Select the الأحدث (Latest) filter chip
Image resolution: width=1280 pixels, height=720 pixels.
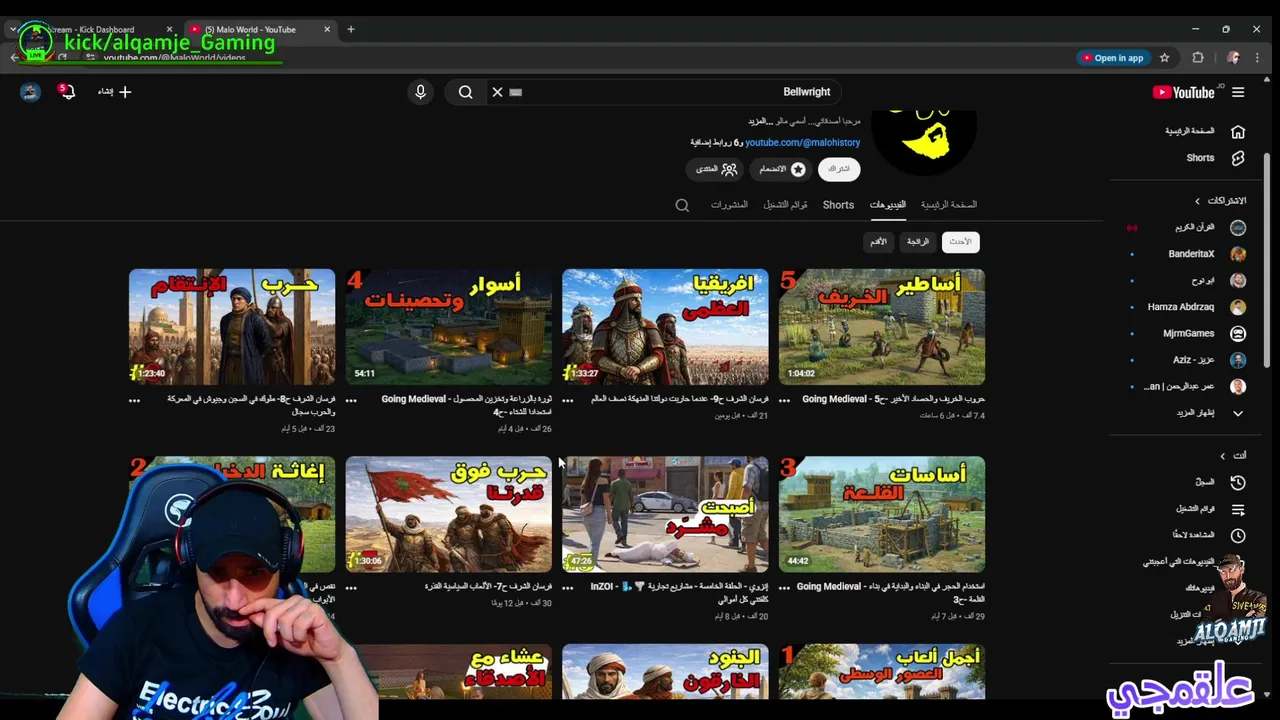960,242
